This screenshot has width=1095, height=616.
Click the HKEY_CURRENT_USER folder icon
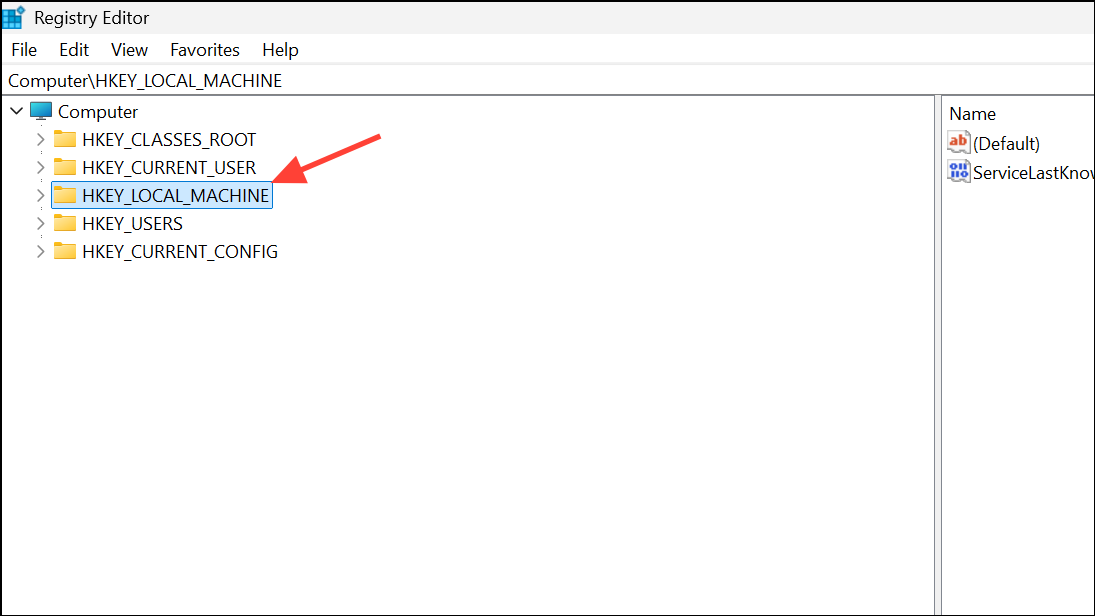tap(65, 167)
